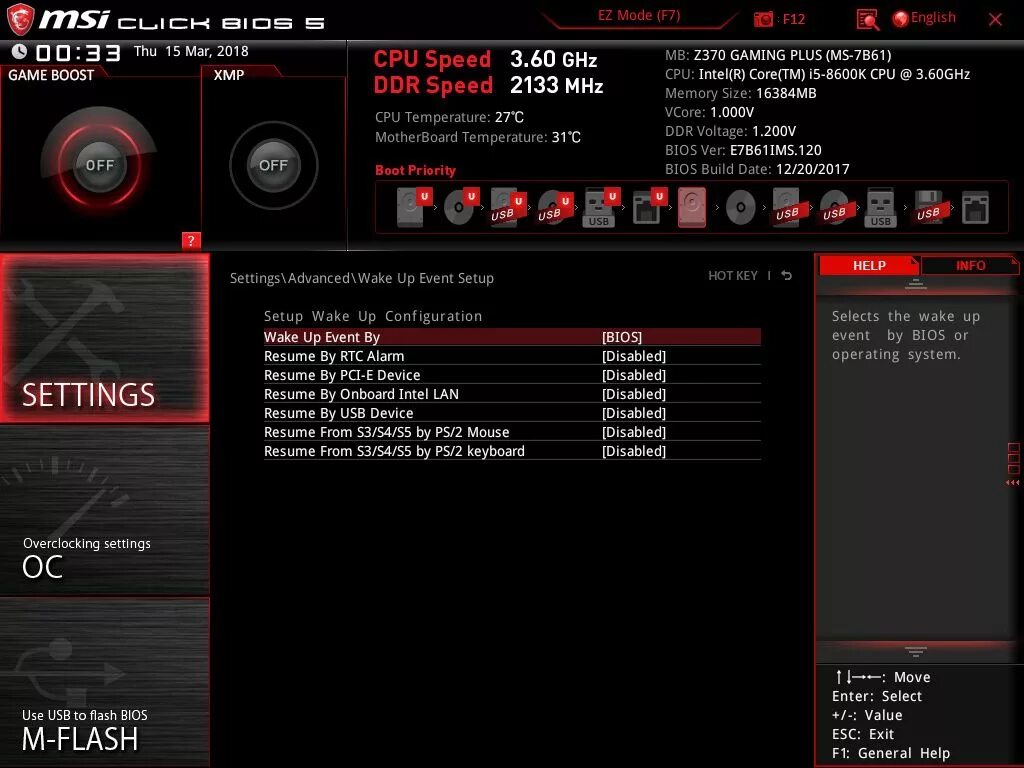Image resolution: width=1024 pixels, height=768 pixels.
Task: Click the DDR Speed 2133 MHz readout
Action: click(x=488, y=85)
